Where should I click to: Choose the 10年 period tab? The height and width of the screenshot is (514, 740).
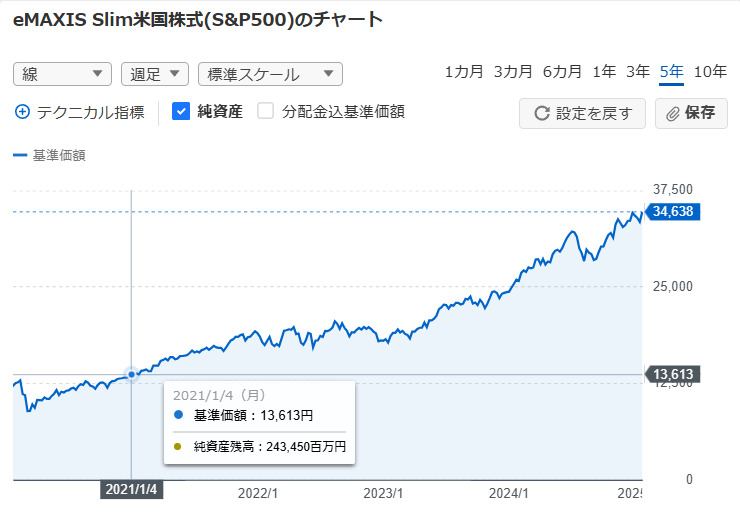pos(710,72)
